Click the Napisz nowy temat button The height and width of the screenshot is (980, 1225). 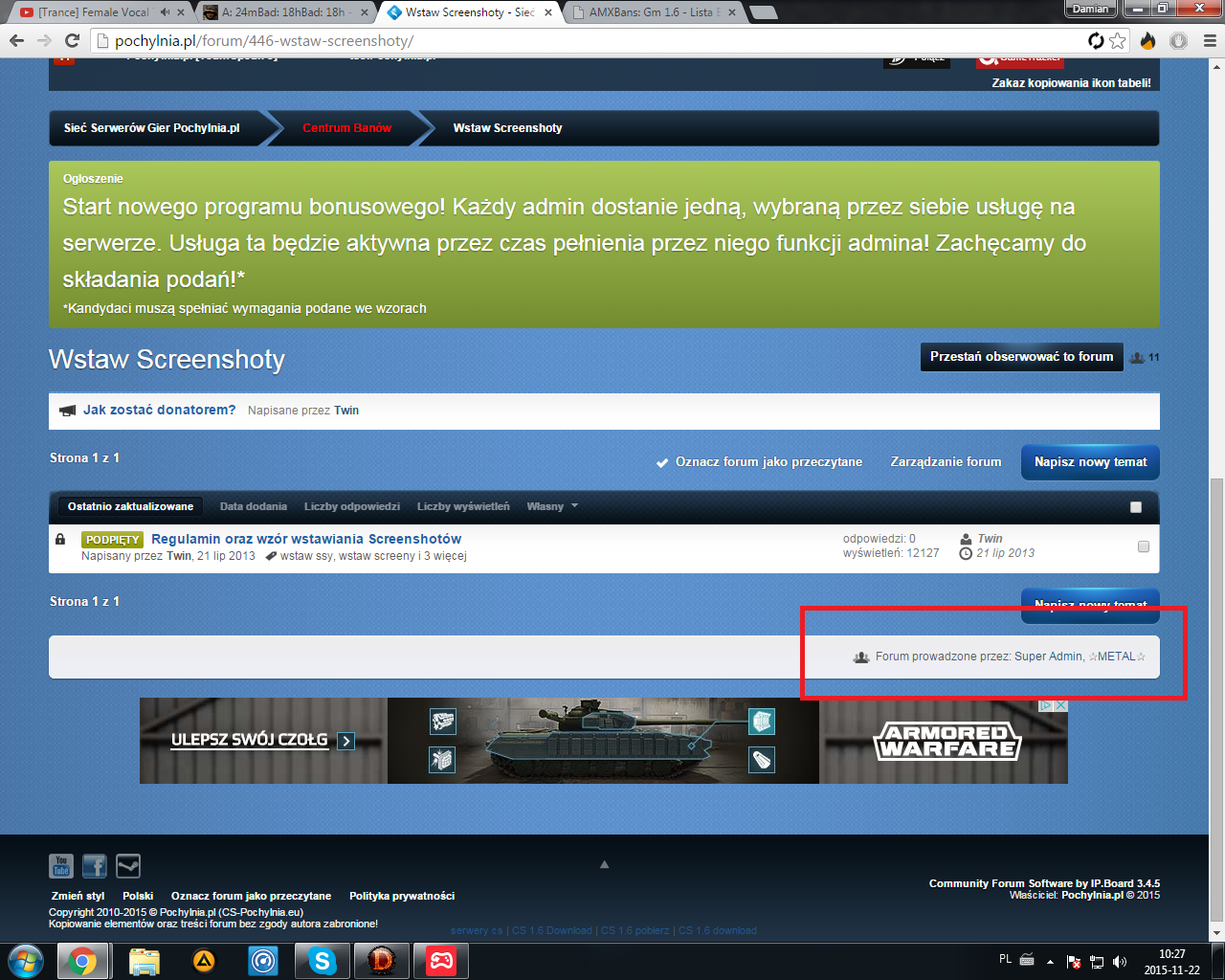1090,461
